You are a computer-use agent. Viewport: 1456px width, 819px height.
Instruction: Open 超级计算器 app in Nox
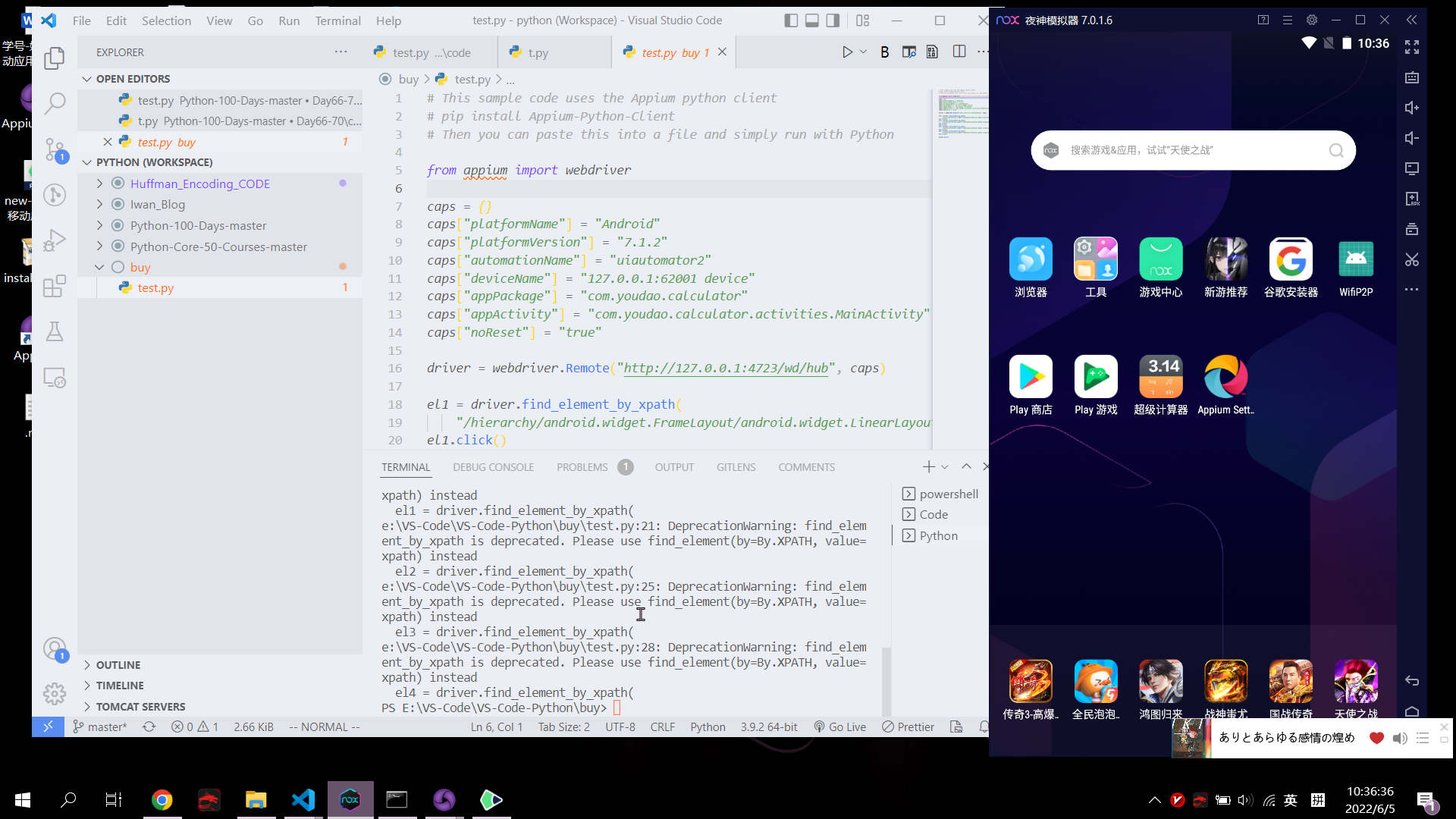1160,385
